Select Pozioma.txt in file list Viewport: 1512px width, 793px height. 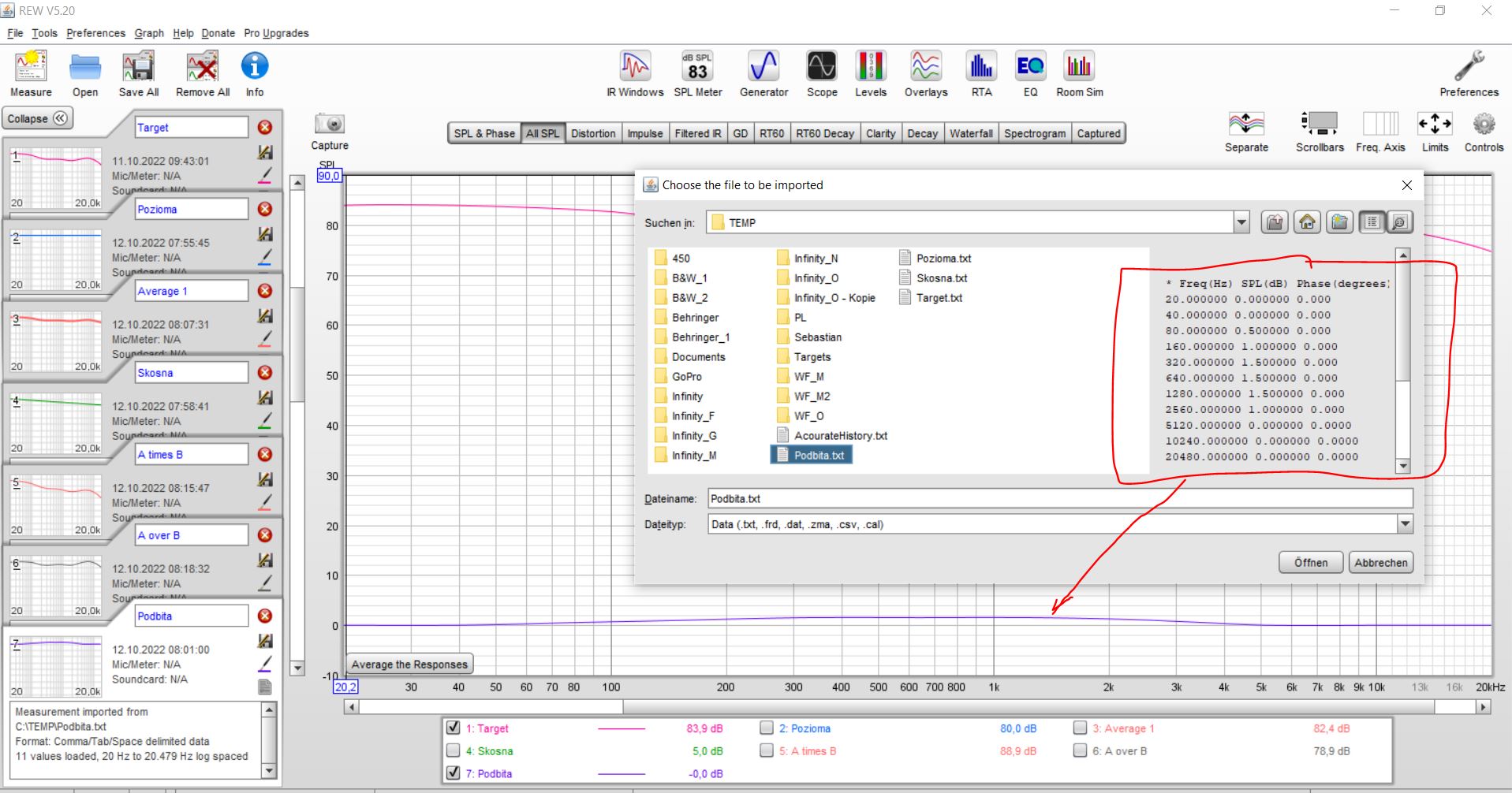[x=935, y=259]
